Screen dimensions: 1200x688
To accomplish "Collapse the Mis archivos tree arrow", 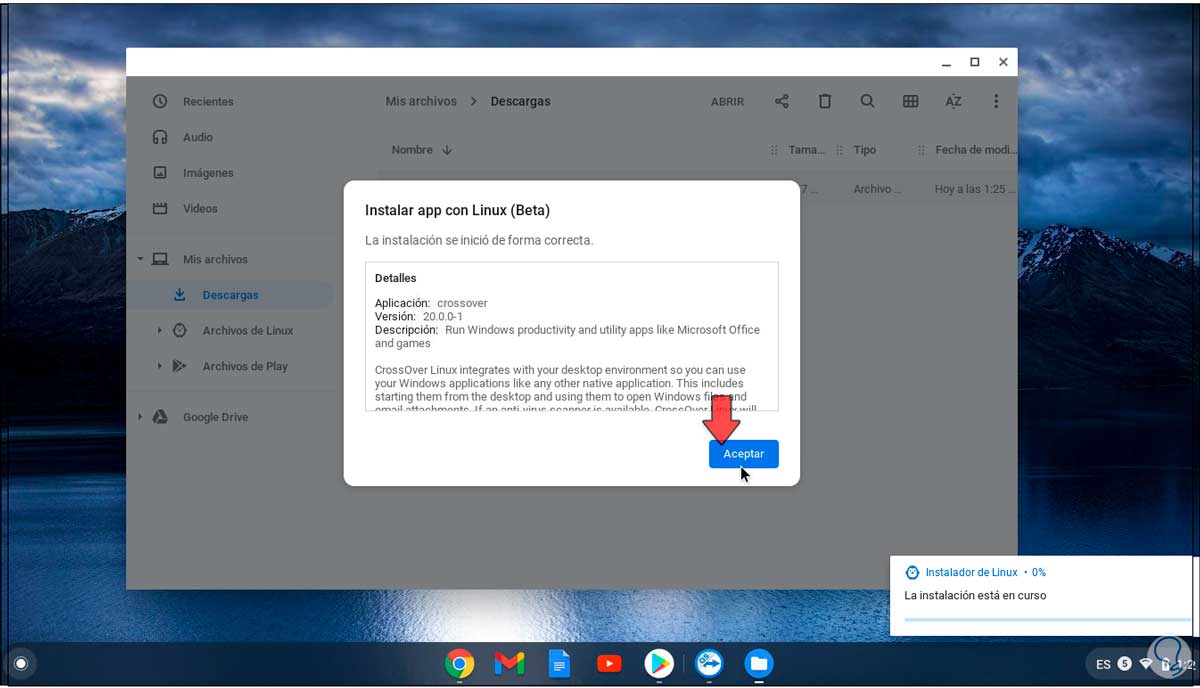I will [x=140, y=259].
